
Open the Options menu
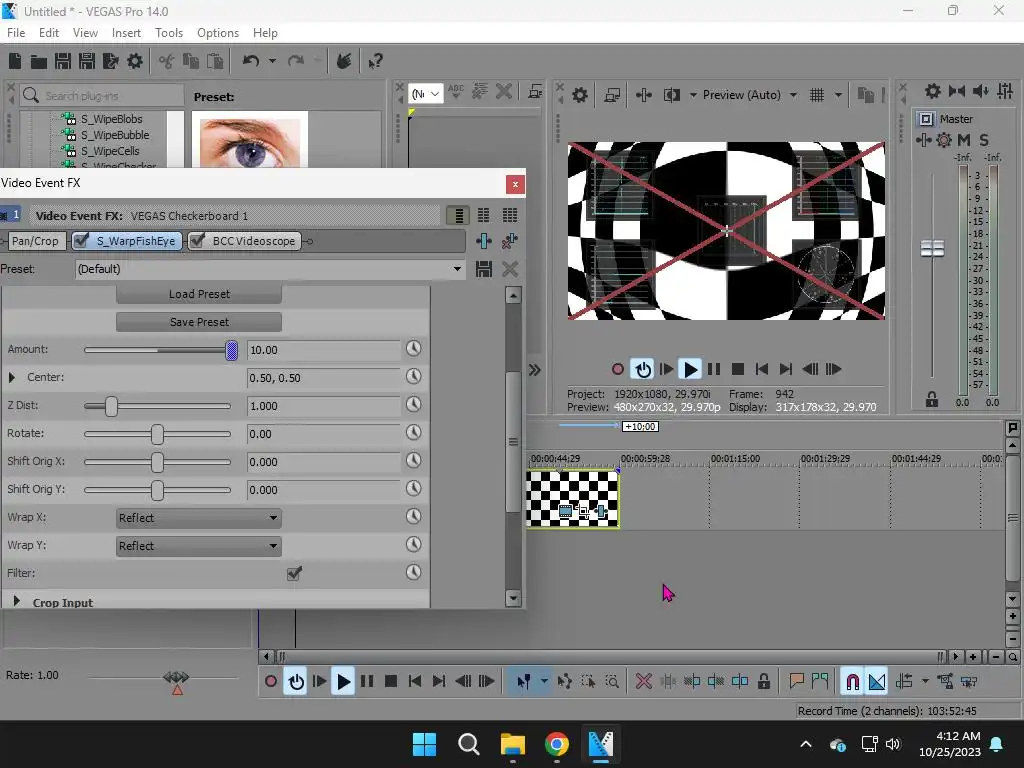click(x=217, y=33)
